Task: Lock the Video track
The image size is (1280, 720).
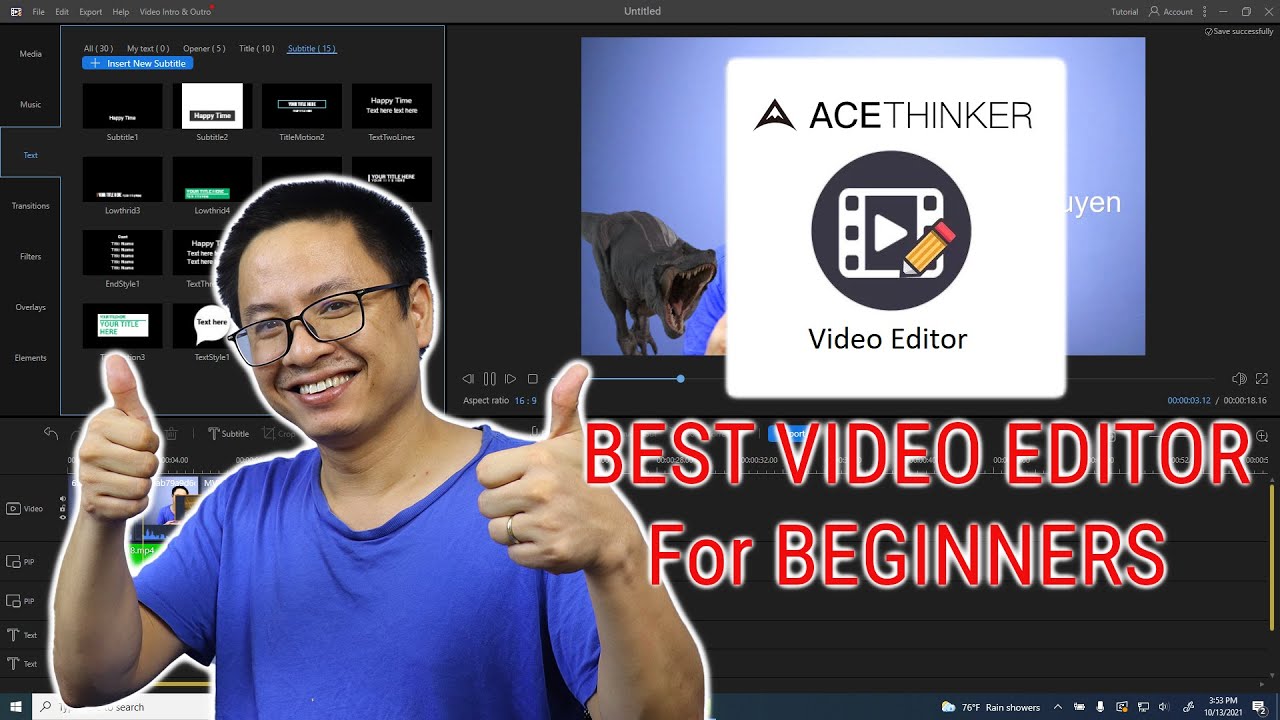Action: click(x=63, y=508)
